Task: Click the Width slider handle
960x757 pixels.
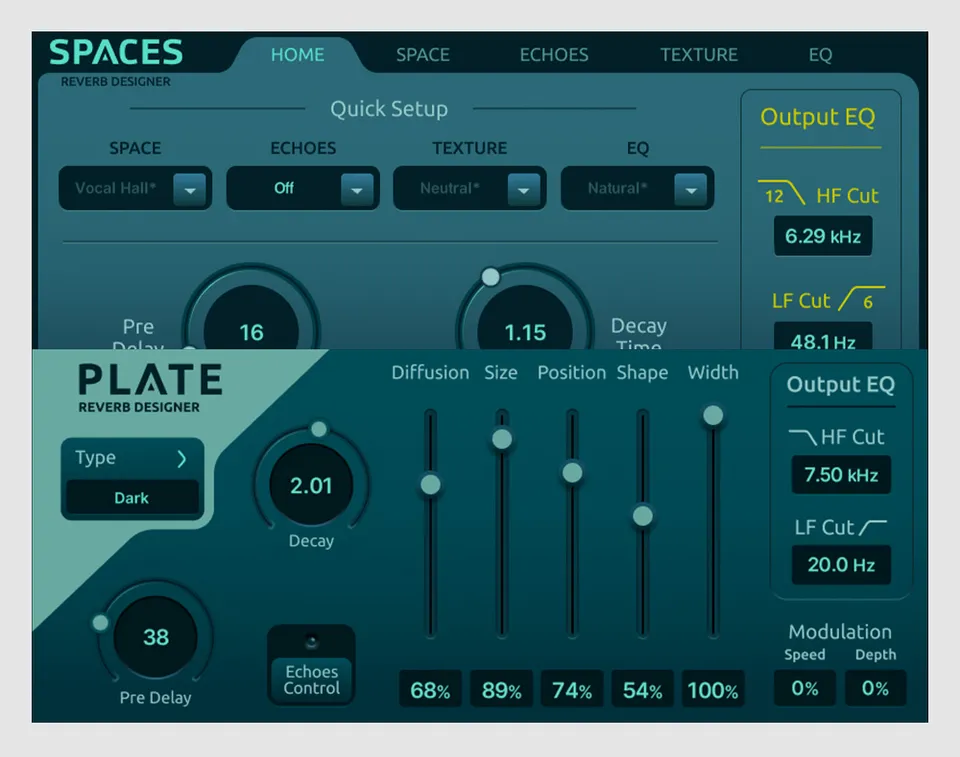Action: (713, 415)
